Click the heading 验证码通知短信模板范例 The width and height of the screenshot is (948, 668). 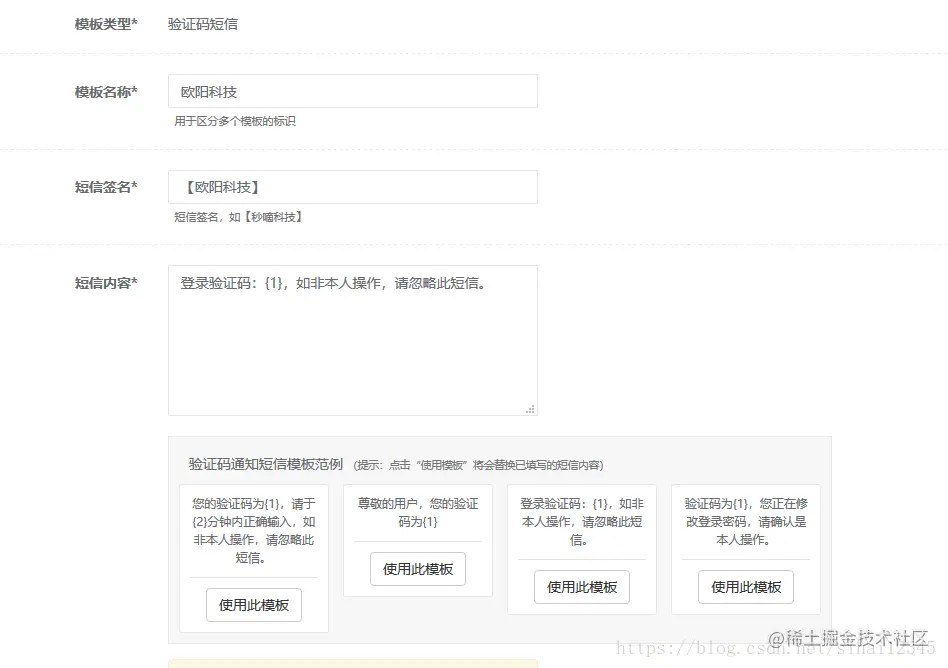265,464
